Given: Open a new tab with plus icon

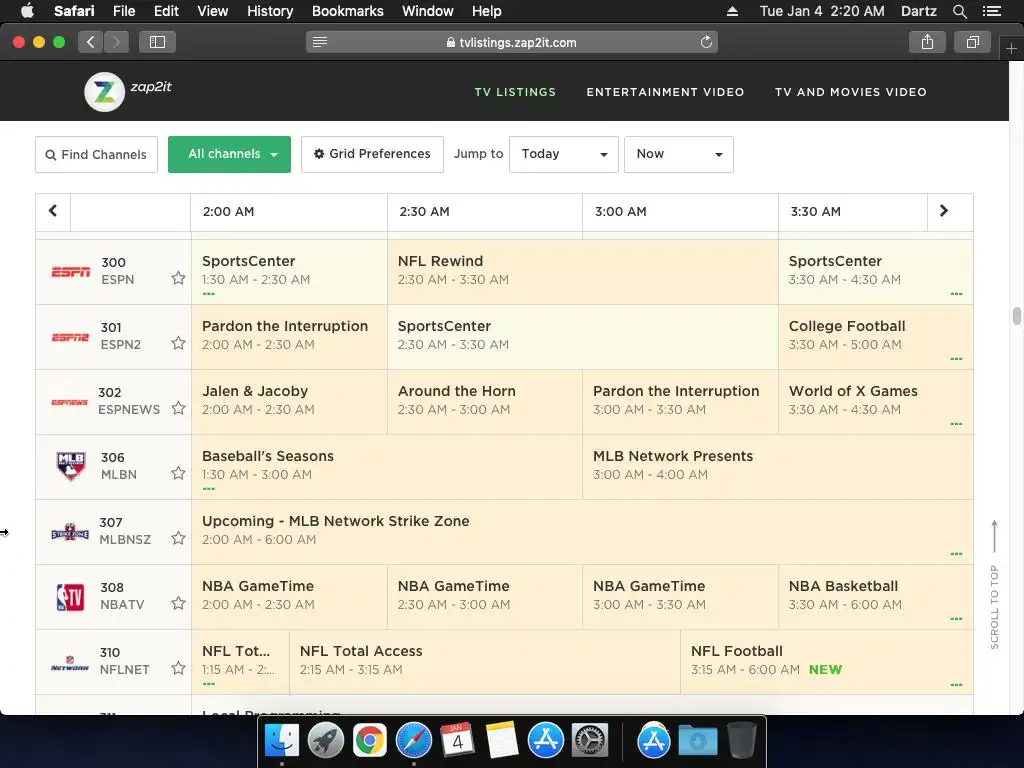Looking at the screenshot, I should (1011, 48).
